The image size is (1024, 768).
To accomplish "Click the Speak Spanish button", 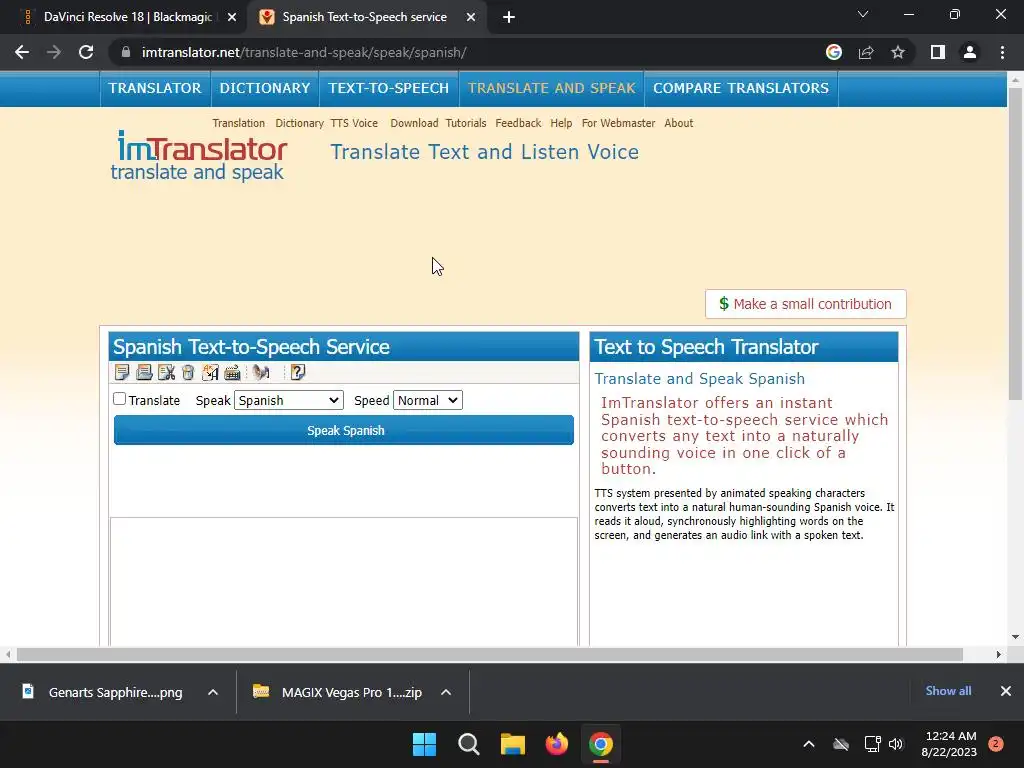I will coord(344,430).
